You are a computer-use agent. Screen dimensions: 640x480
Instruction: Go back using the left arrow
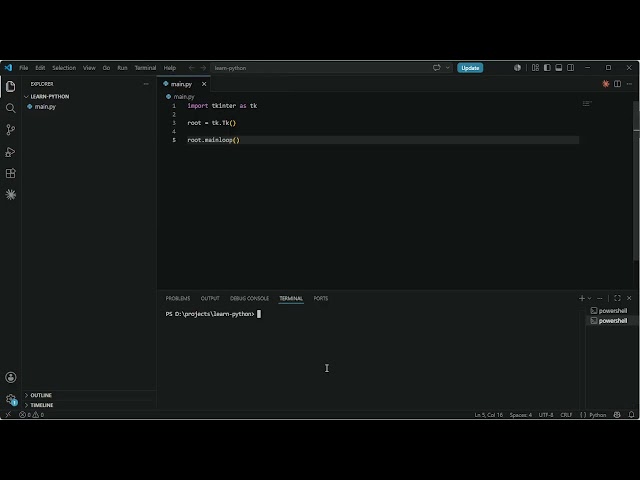pos(191,68)
